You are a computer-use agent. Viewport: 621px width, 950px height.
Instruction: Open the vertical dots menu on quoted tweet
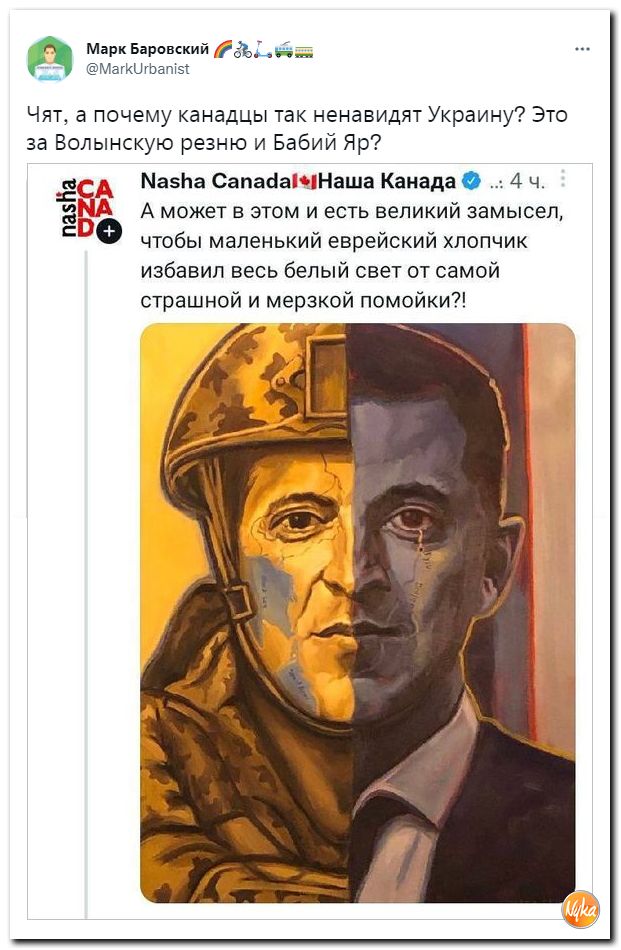click(x=563, y=178)
